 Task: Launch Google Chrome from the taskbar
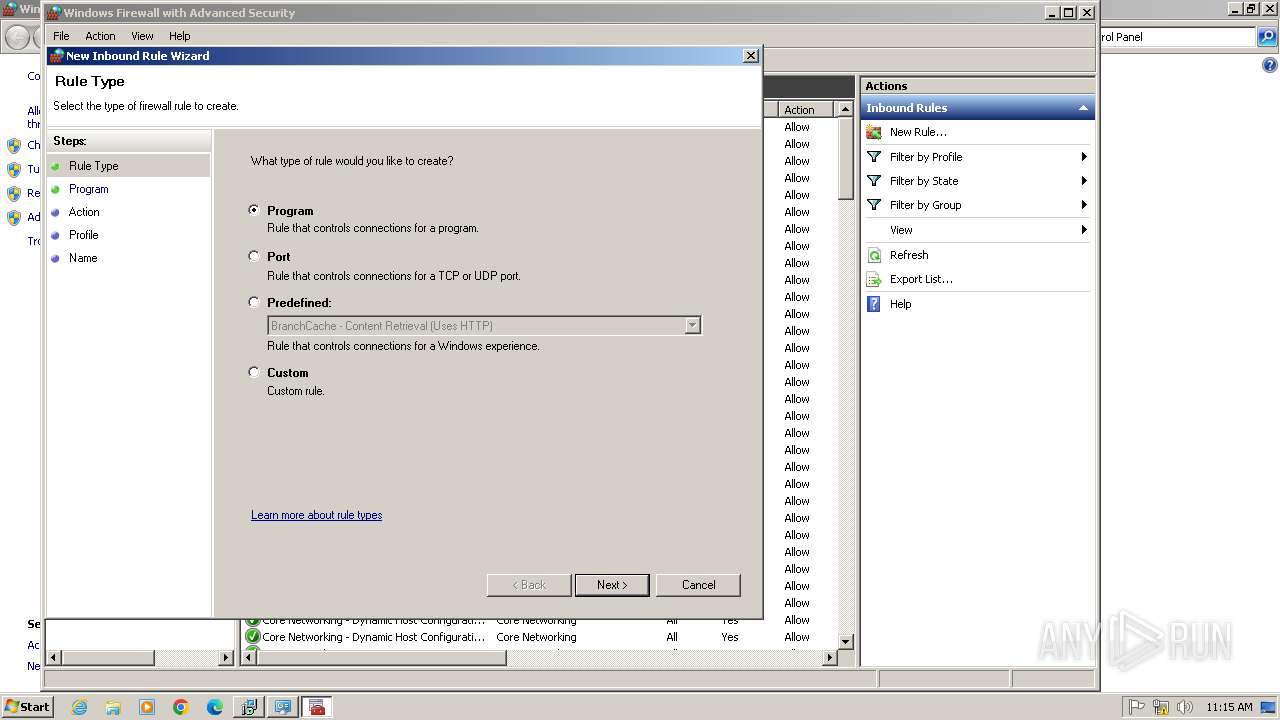(x=181, y=707)
